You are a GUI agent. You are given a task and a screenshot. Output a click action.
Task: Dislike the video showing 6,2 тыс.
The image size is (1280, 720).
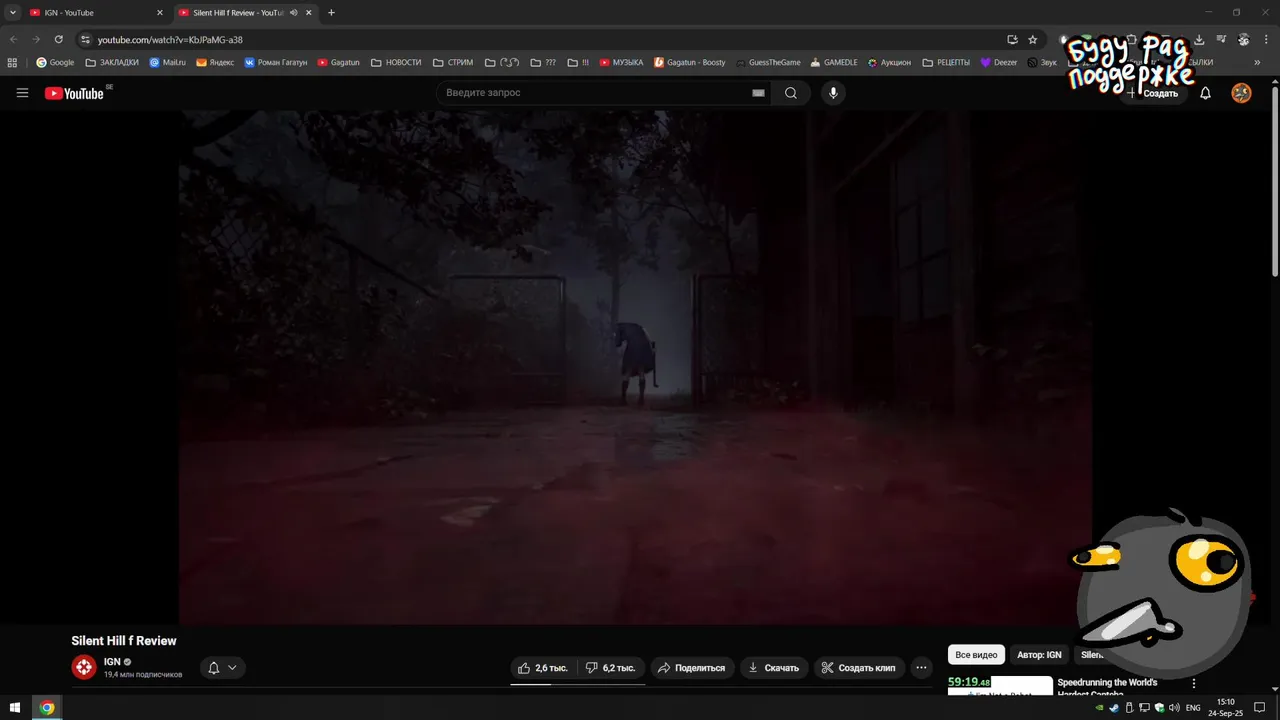pyautogui.click(x=610, y=668)
